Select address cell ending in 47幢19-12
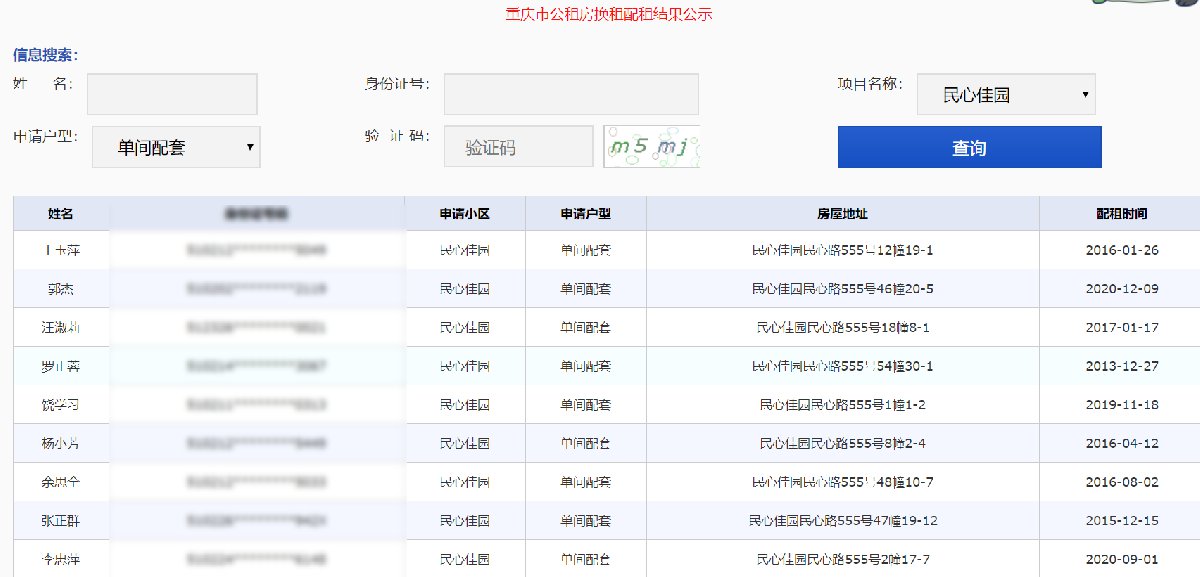 click(842, 521)
